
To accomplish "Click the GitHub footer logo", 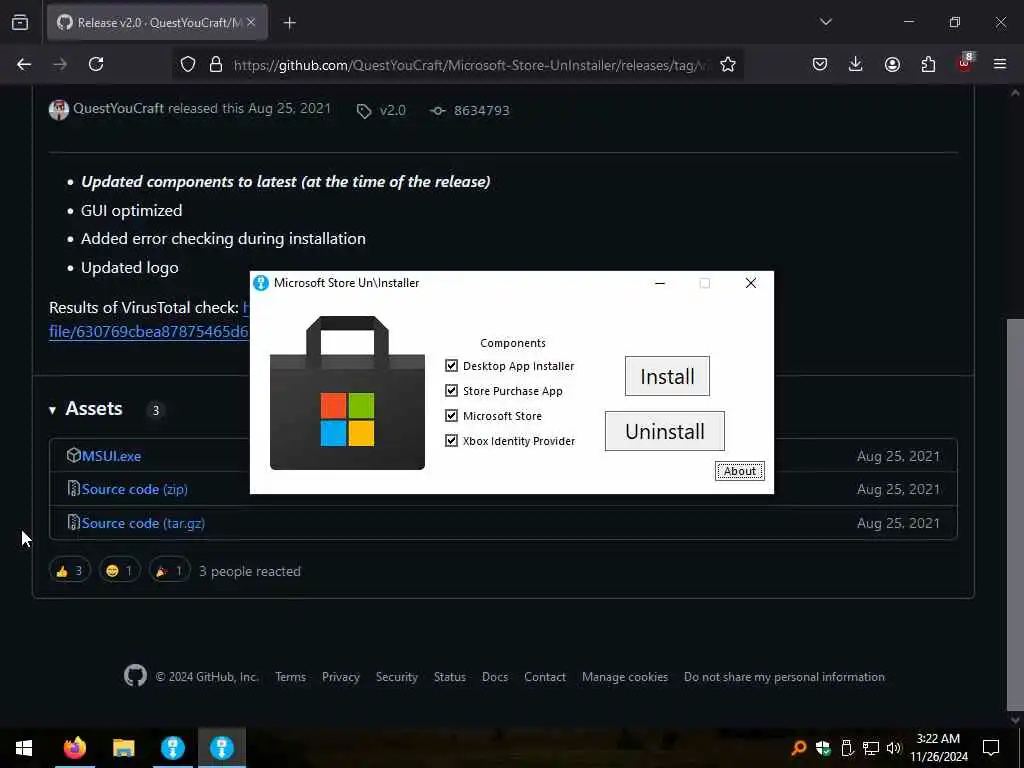I will pyautogui.click(x=135, y=675).
